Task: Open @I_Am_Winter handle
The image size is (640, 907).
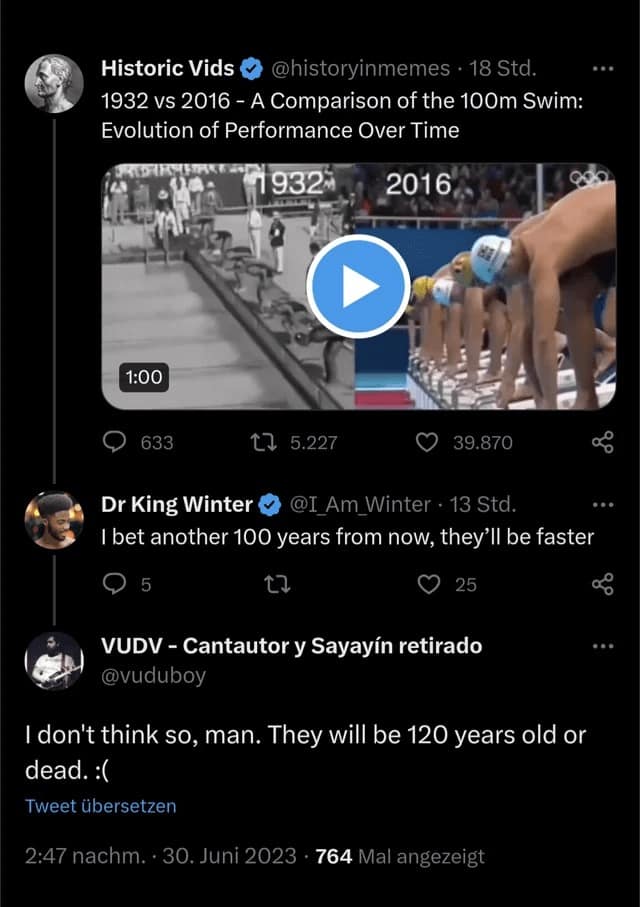Action: [x=360, y=504]
